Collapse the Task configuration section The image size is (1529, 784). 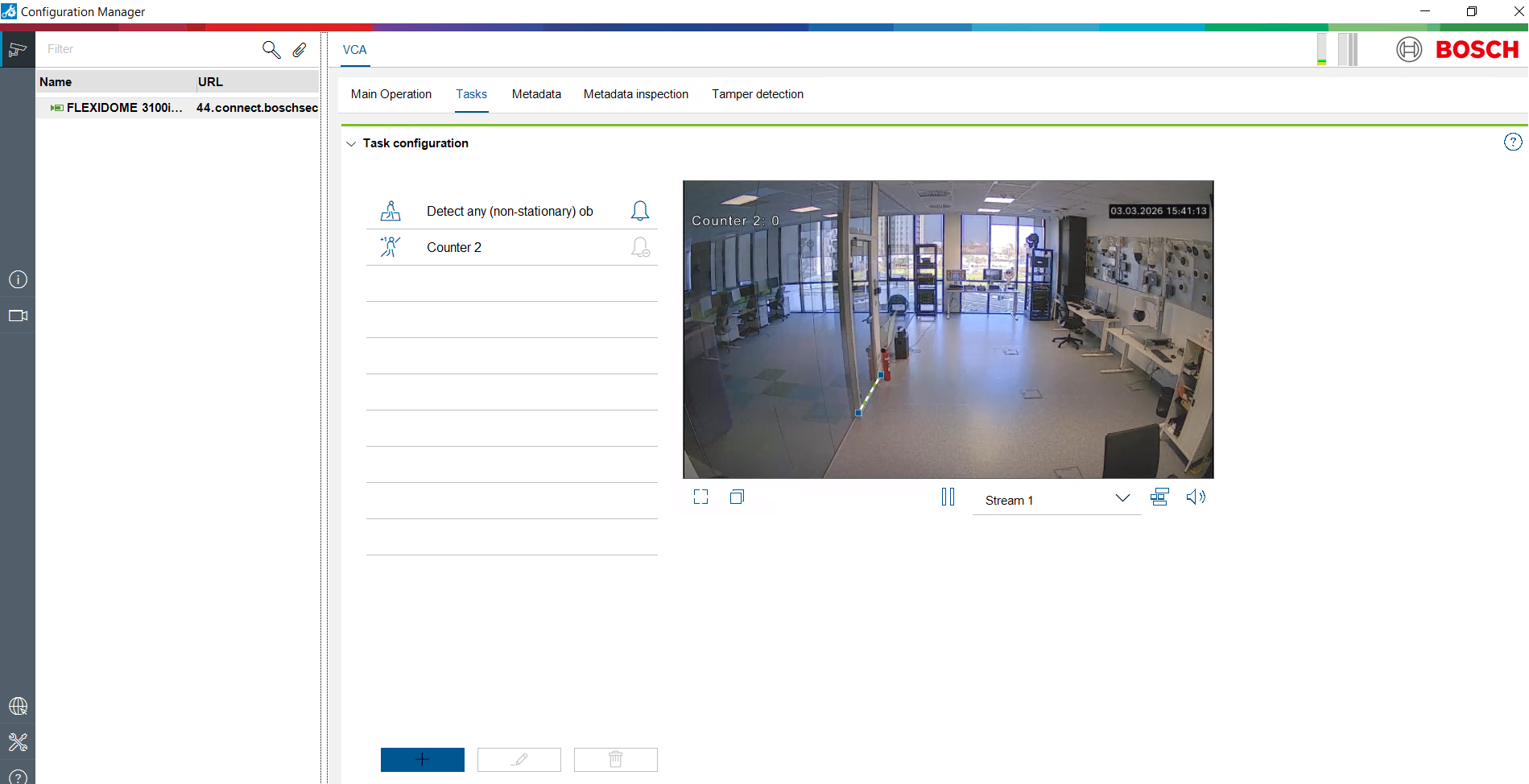point(351,143)
